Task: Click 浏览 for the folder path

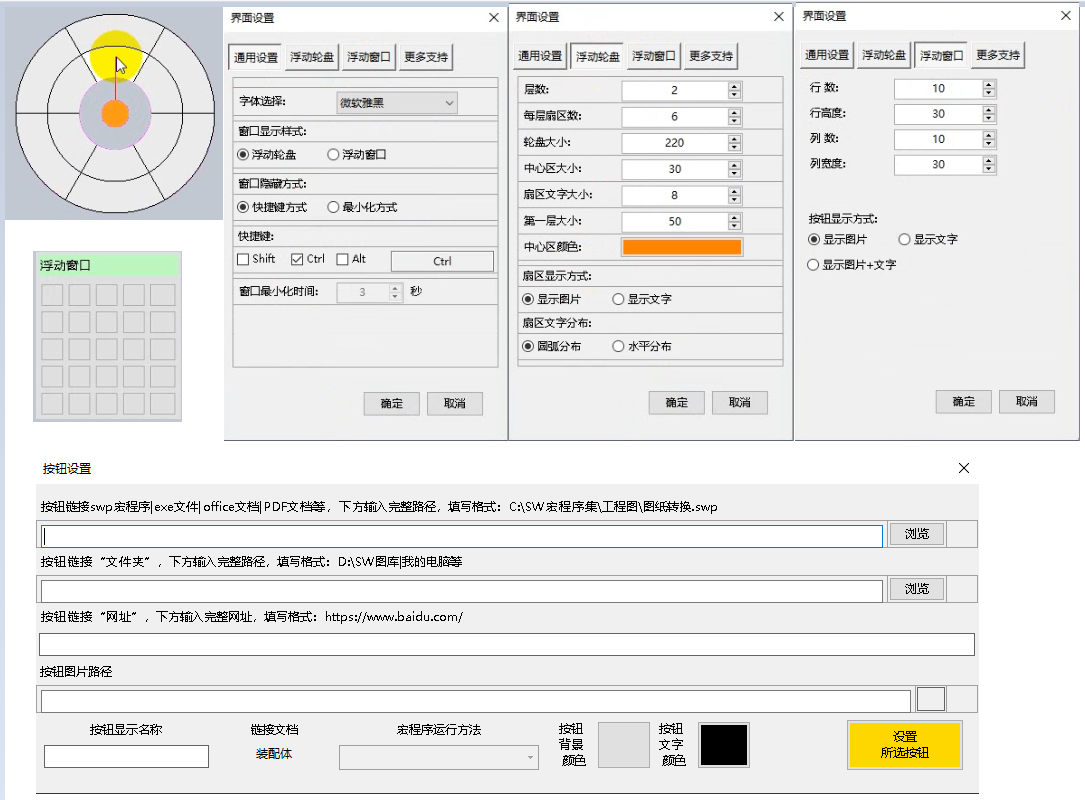Action: (x=917, y=588)
